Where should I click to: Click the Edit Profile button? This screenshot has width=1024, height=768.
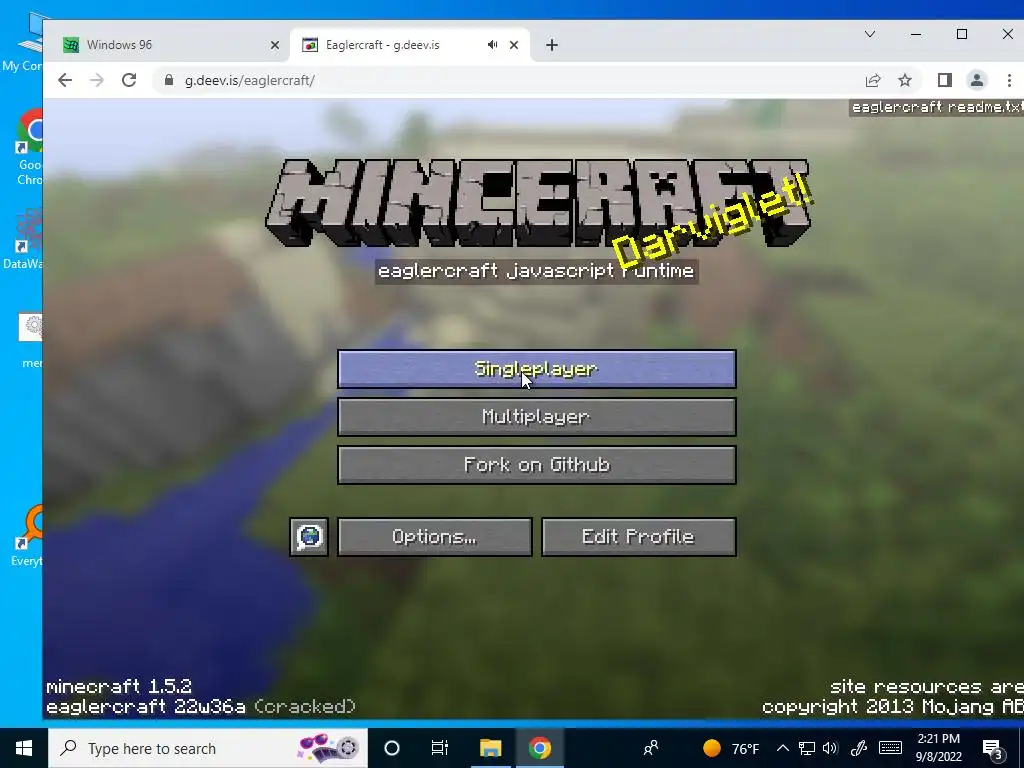638,537
